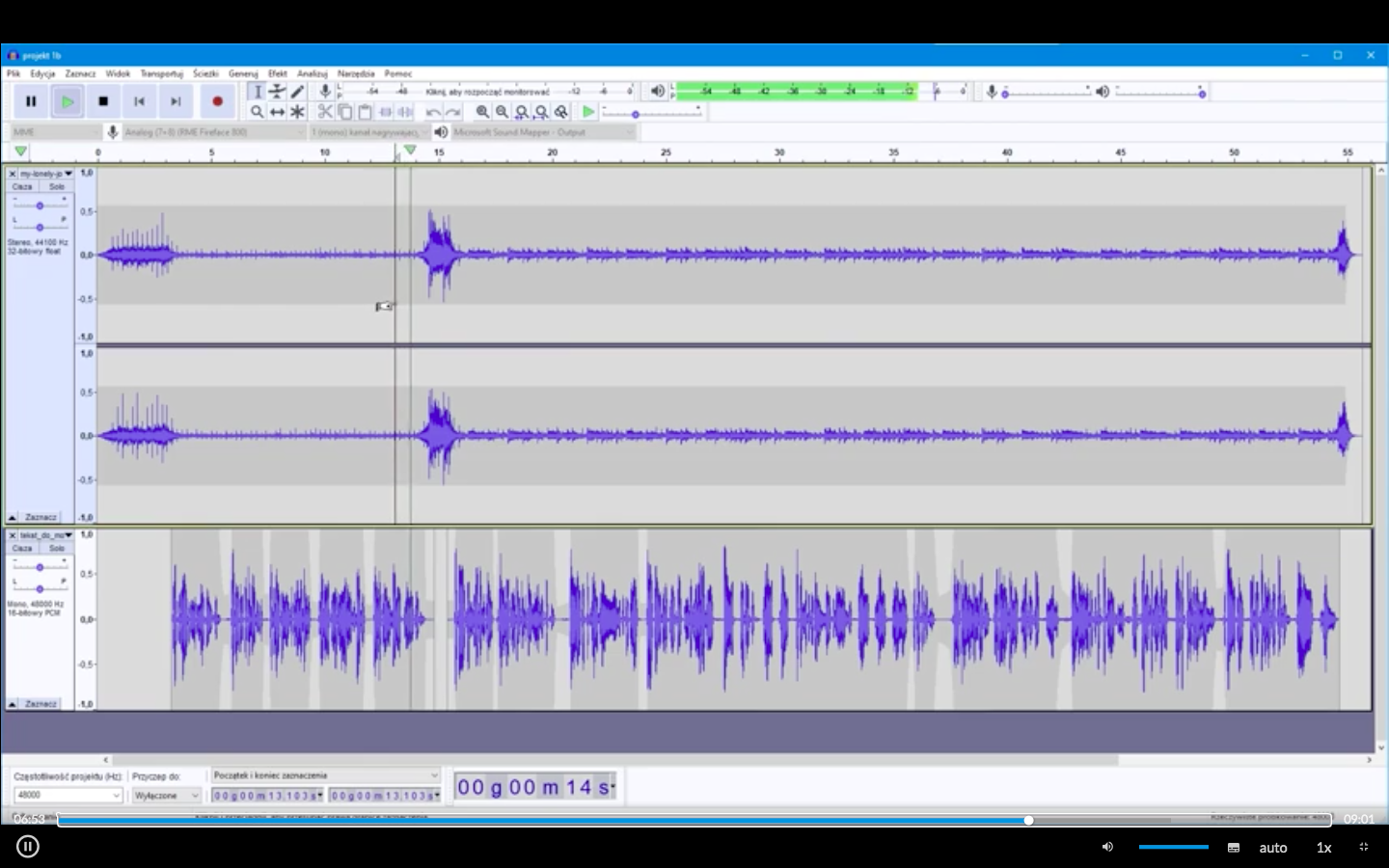Mute (Cisza) the tekst_do_mo track
The image size is (1389, 868).
pos(22,548)
